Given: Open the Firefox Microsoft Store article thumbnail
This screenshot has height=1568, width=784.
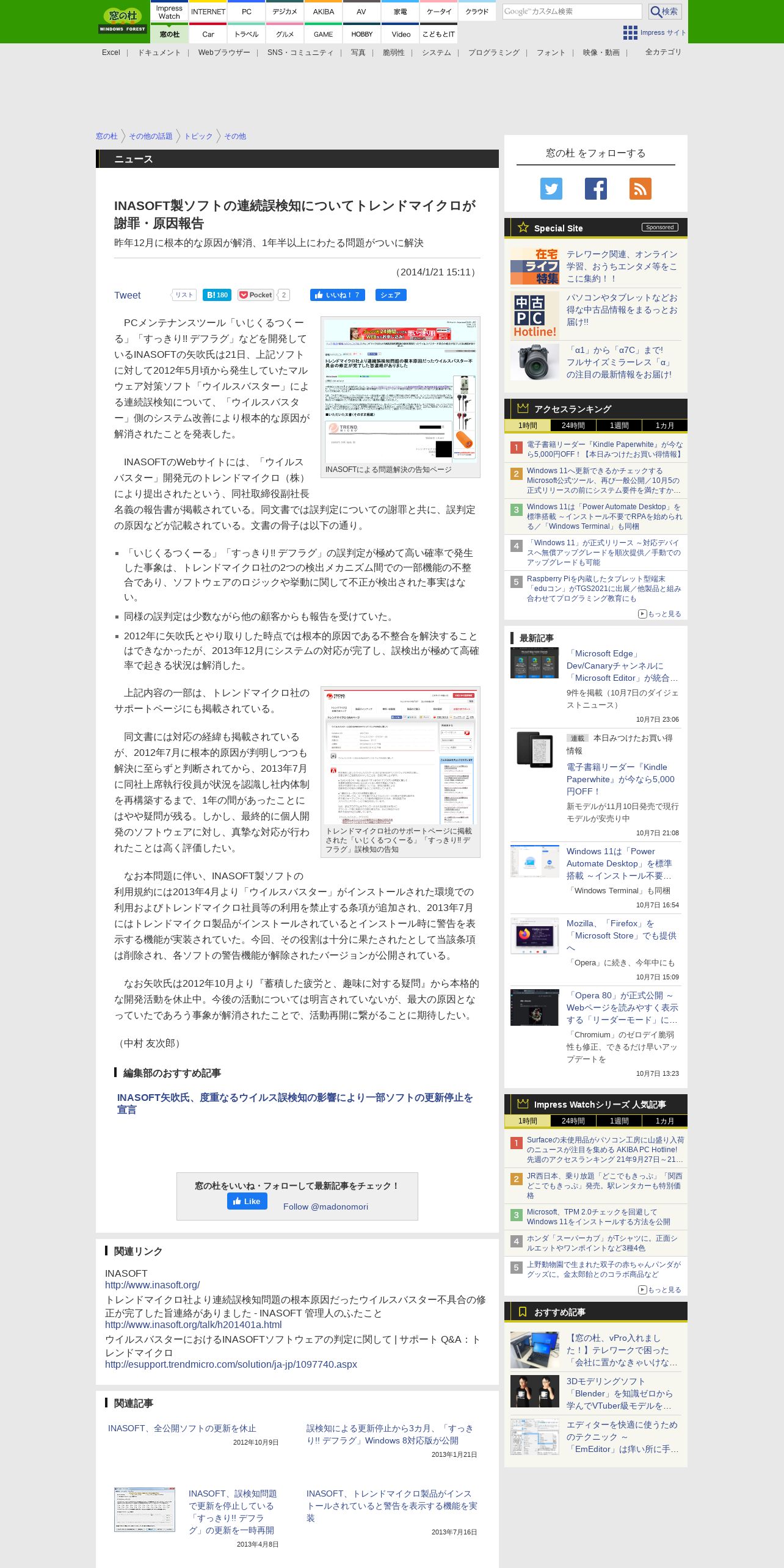Looking at the screenshot, I should click(534, 935).
